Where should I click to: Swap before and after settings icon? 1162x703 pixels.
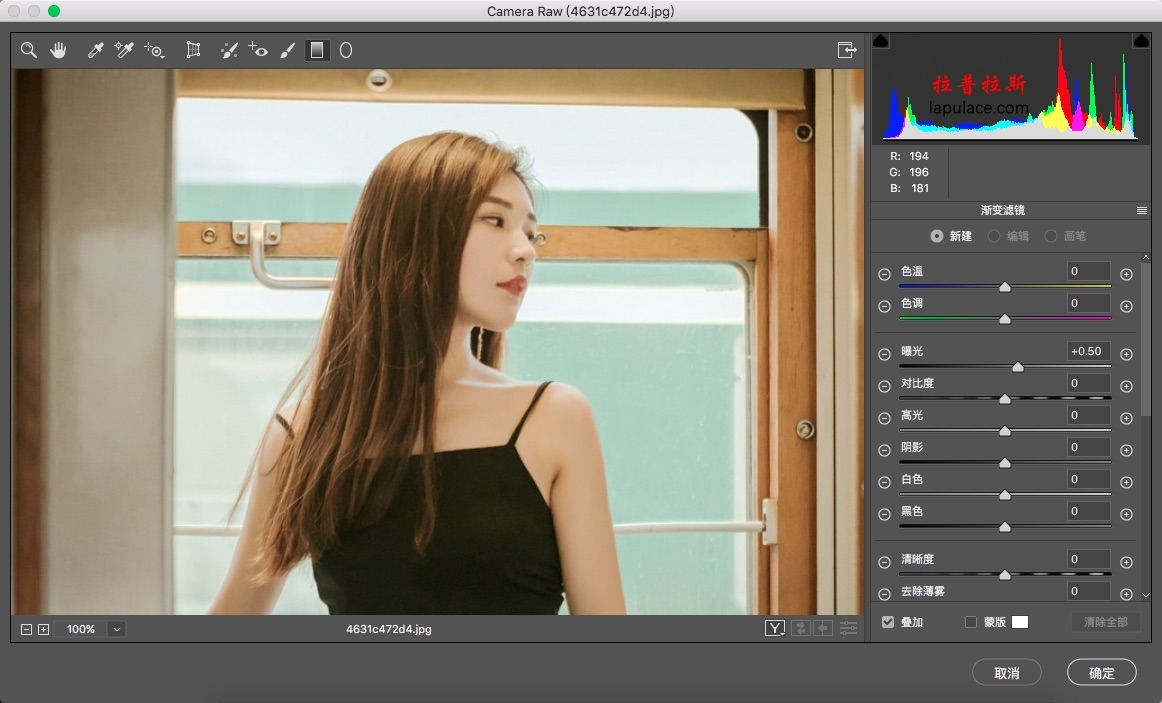(x=800, y=628)
